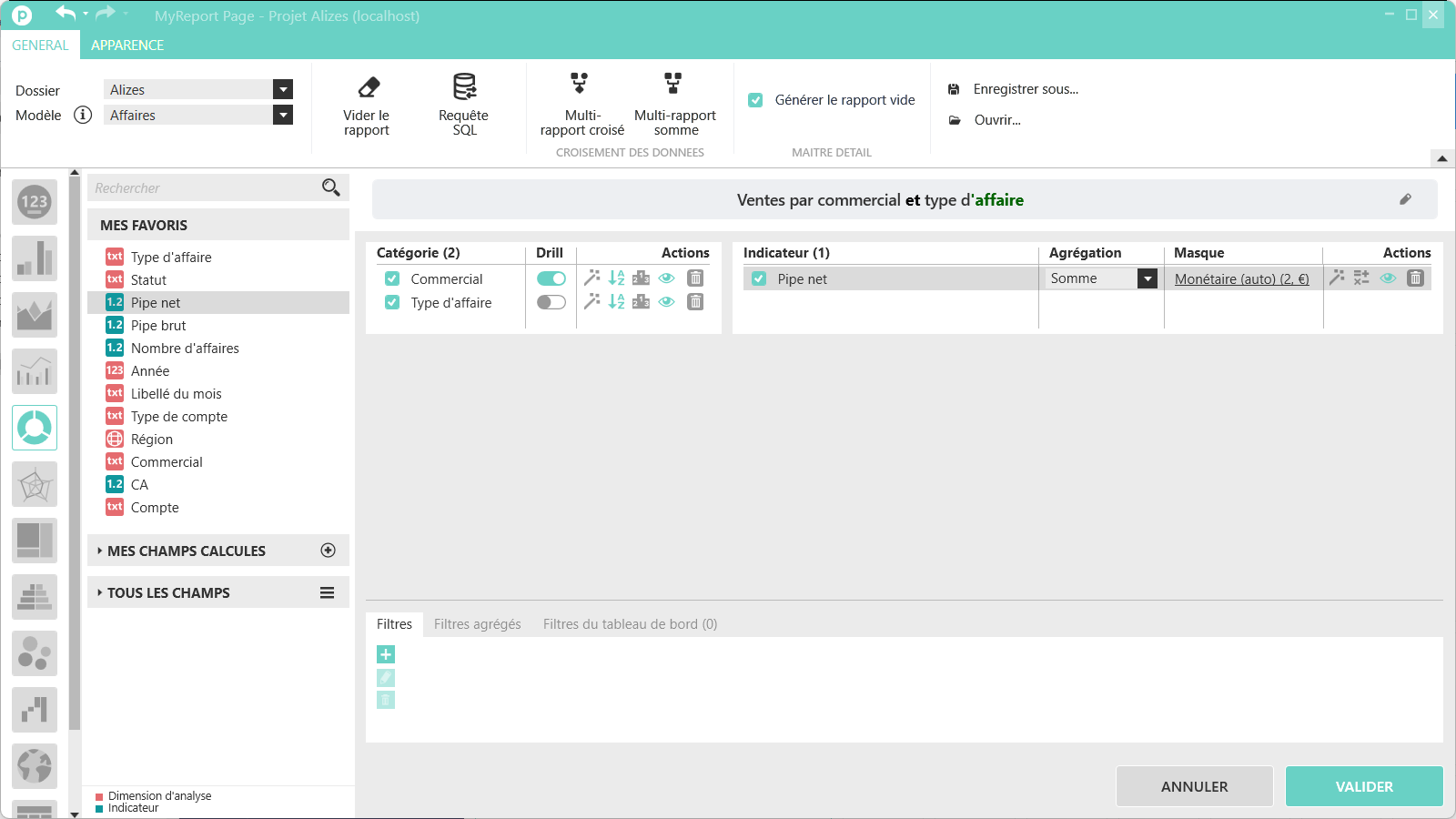Add a new filter with plus icon

point(386,654)
